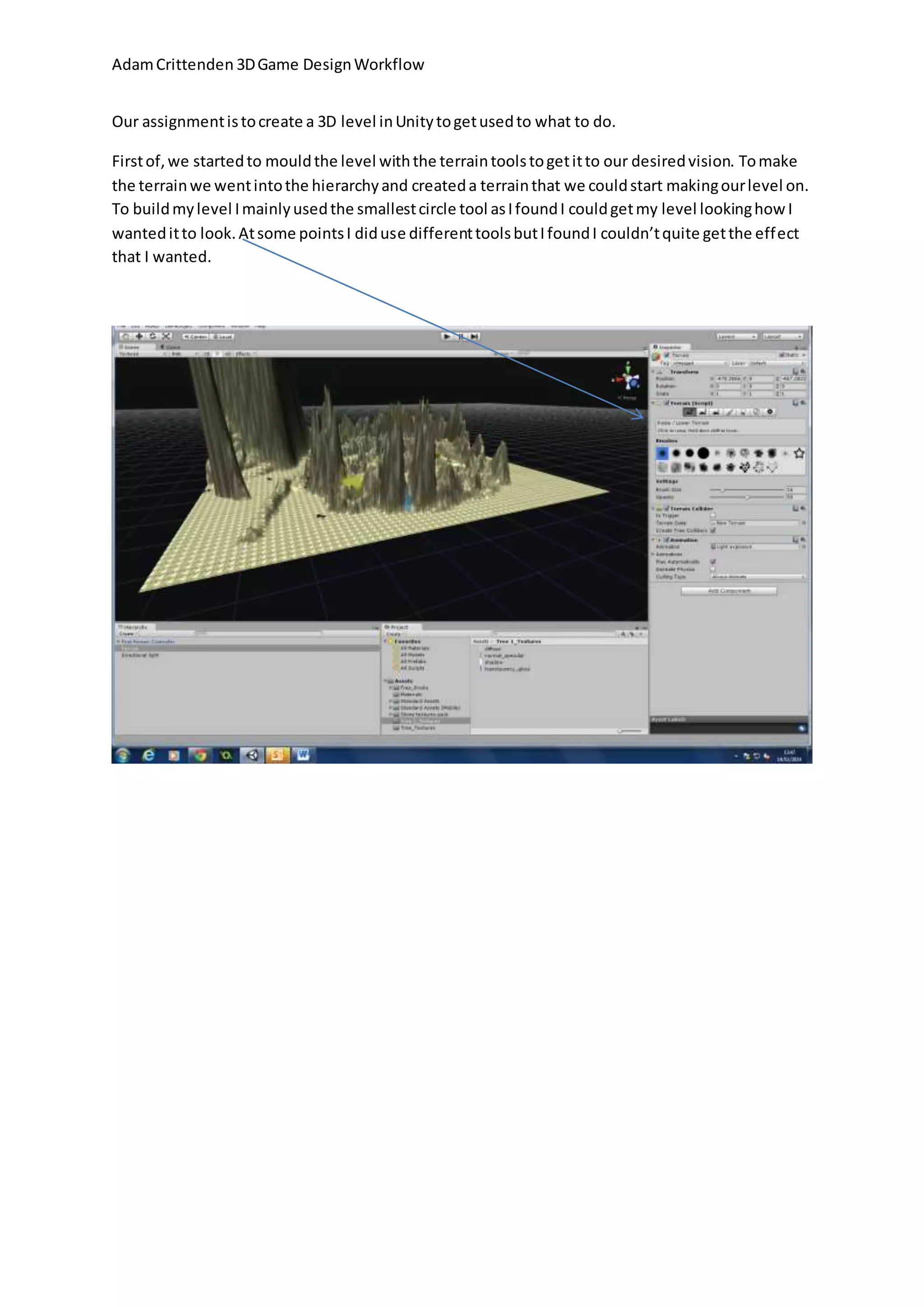
Task: Toggle the Create Tree Colliders checkbox
Action: [x=713, y=530]
